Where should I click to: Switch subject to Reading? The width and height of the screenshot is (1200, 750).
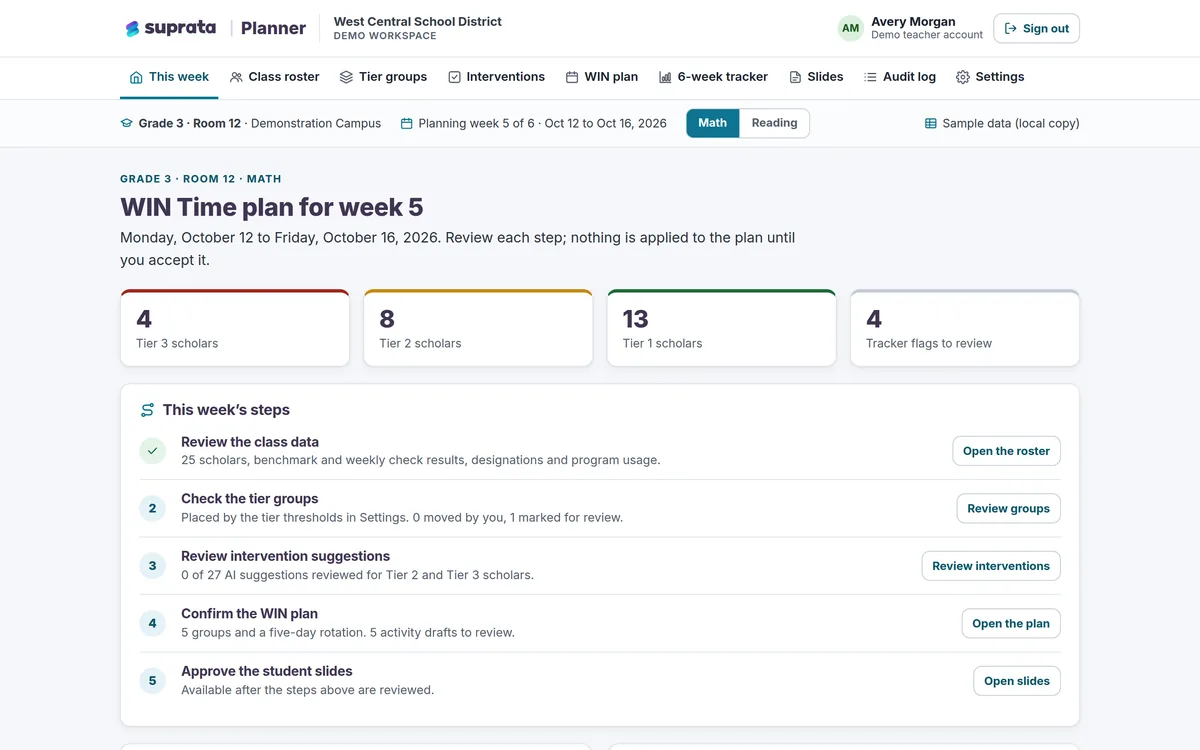pos(775,123)
